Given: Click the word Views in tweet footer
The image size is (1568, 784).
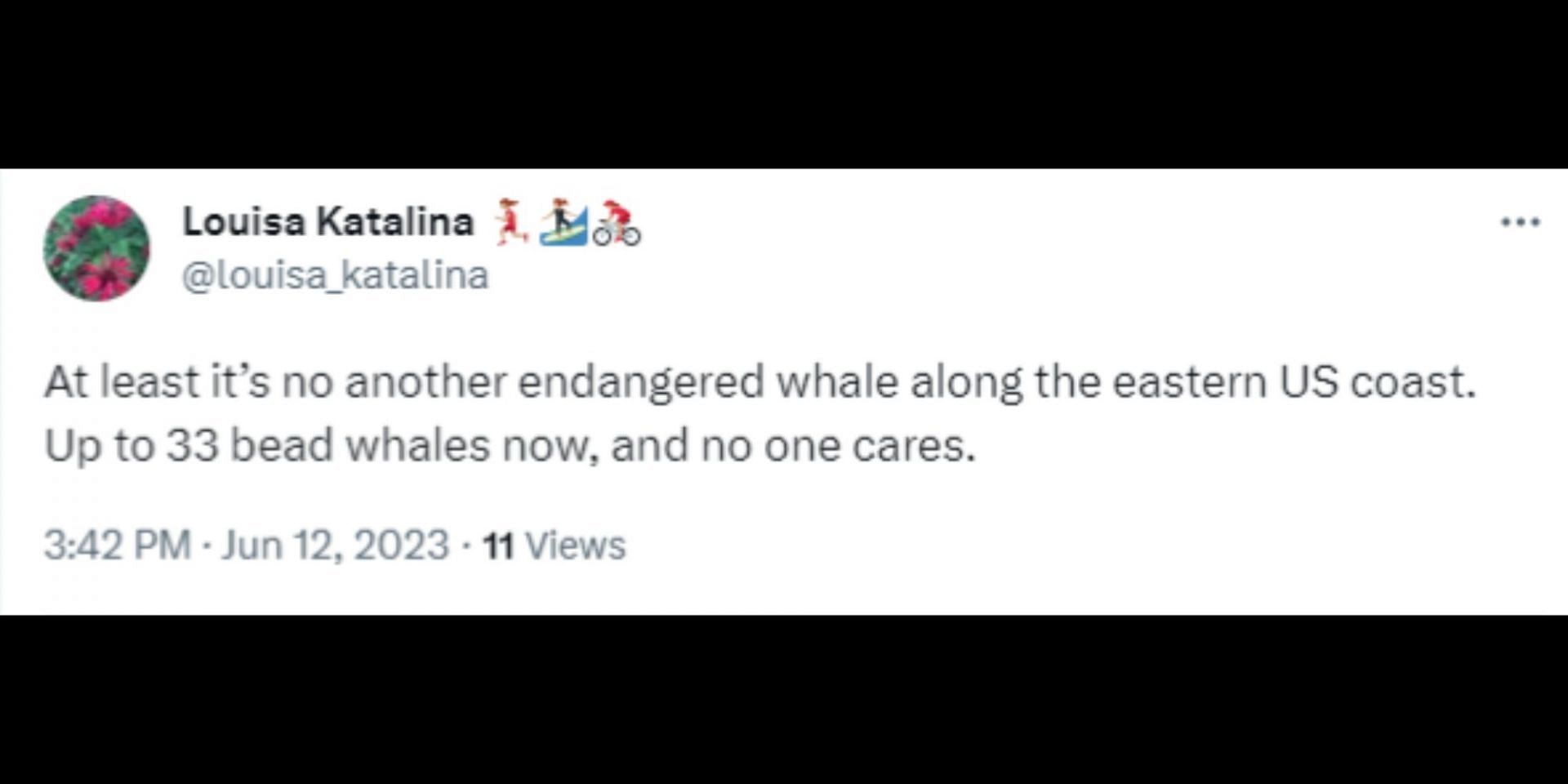Looking at the screenshot, I should click(575, 546).
